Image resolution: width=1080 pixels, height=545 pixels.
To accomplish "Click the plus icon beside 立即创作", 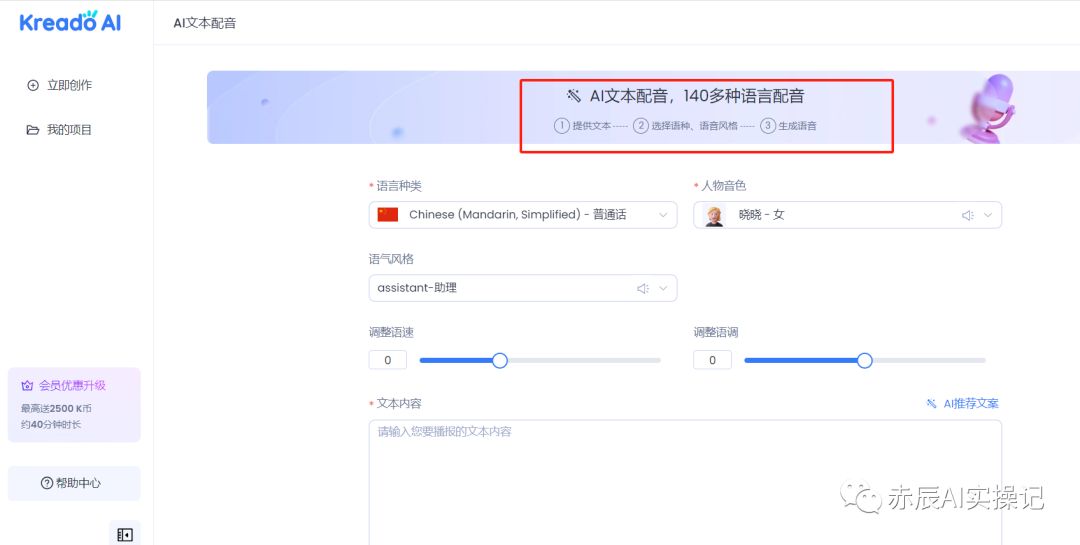I will [x=32, y=85].
